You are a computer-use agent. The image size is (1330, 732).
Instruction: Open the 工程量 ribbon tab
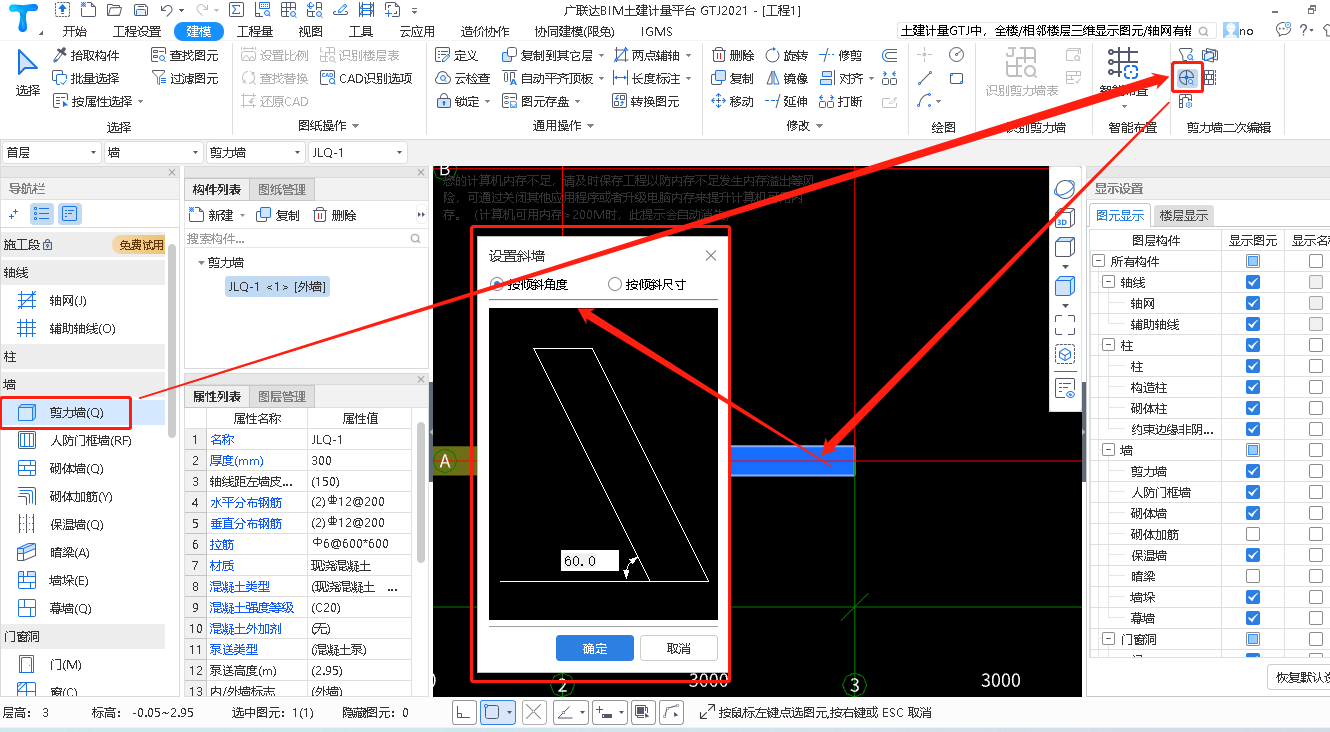pos(255,31)
